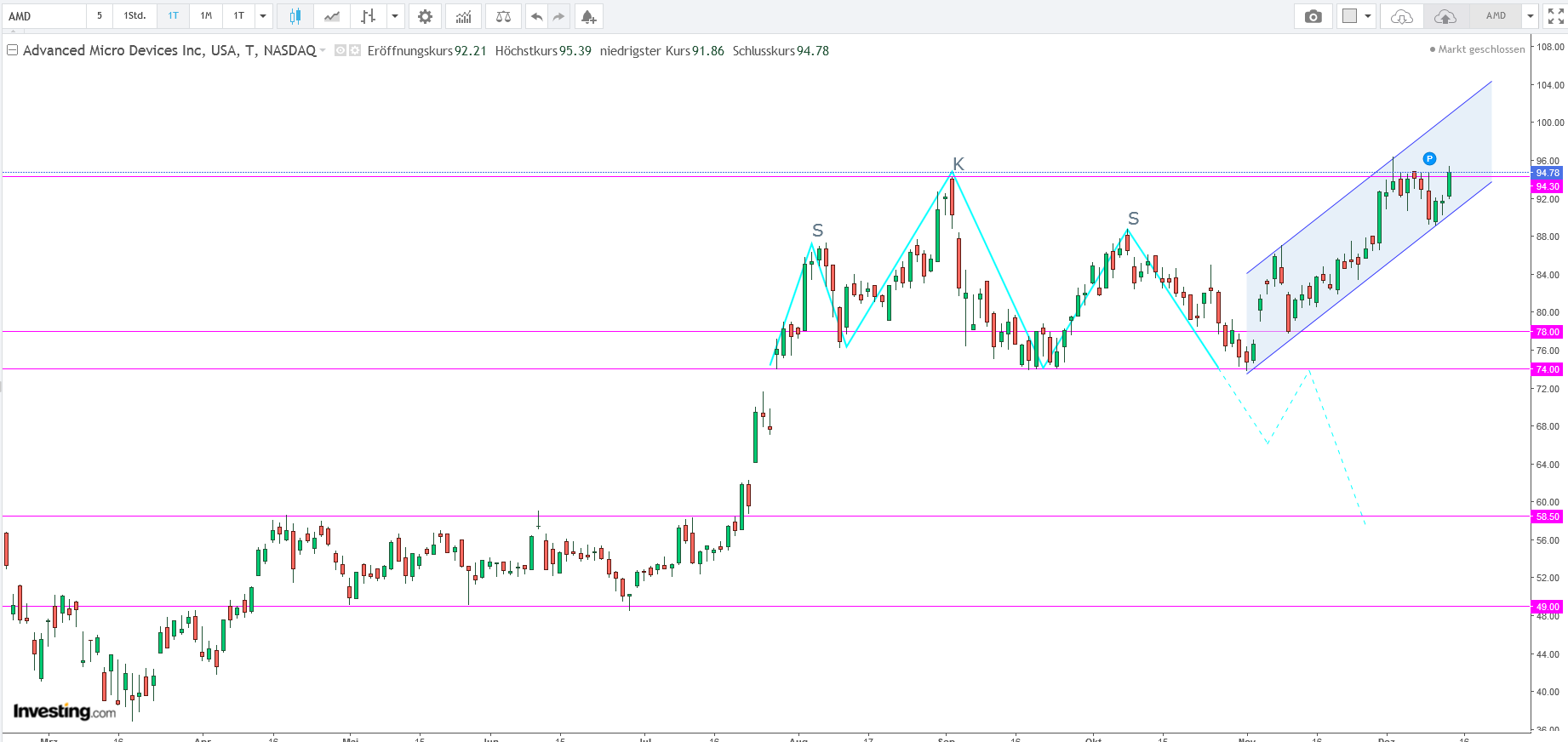Click the AMD saved layout name
The image size is (1568, 742).
click(x=1496, y=16)
